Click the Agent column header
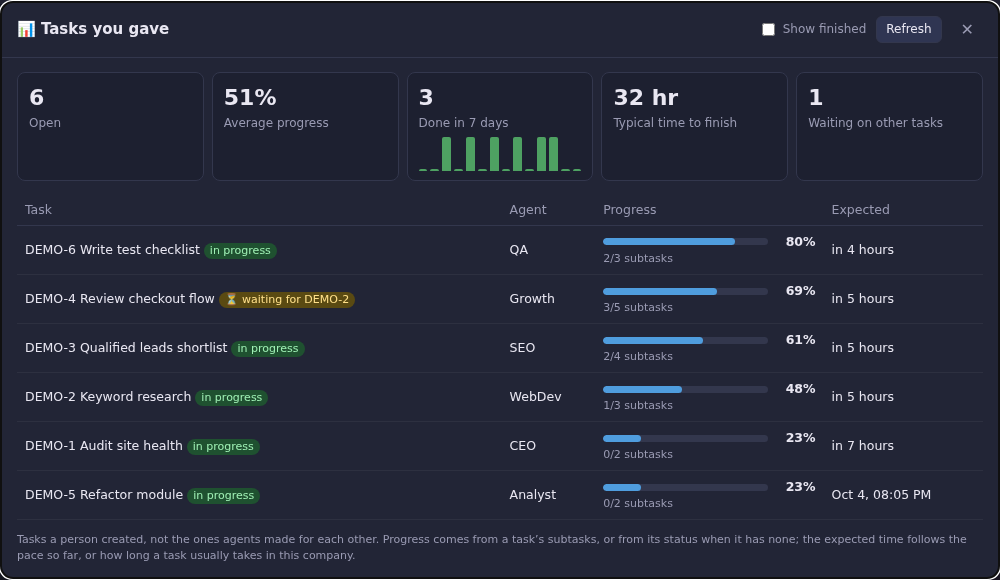The image size is (1000, 580). 527,210
